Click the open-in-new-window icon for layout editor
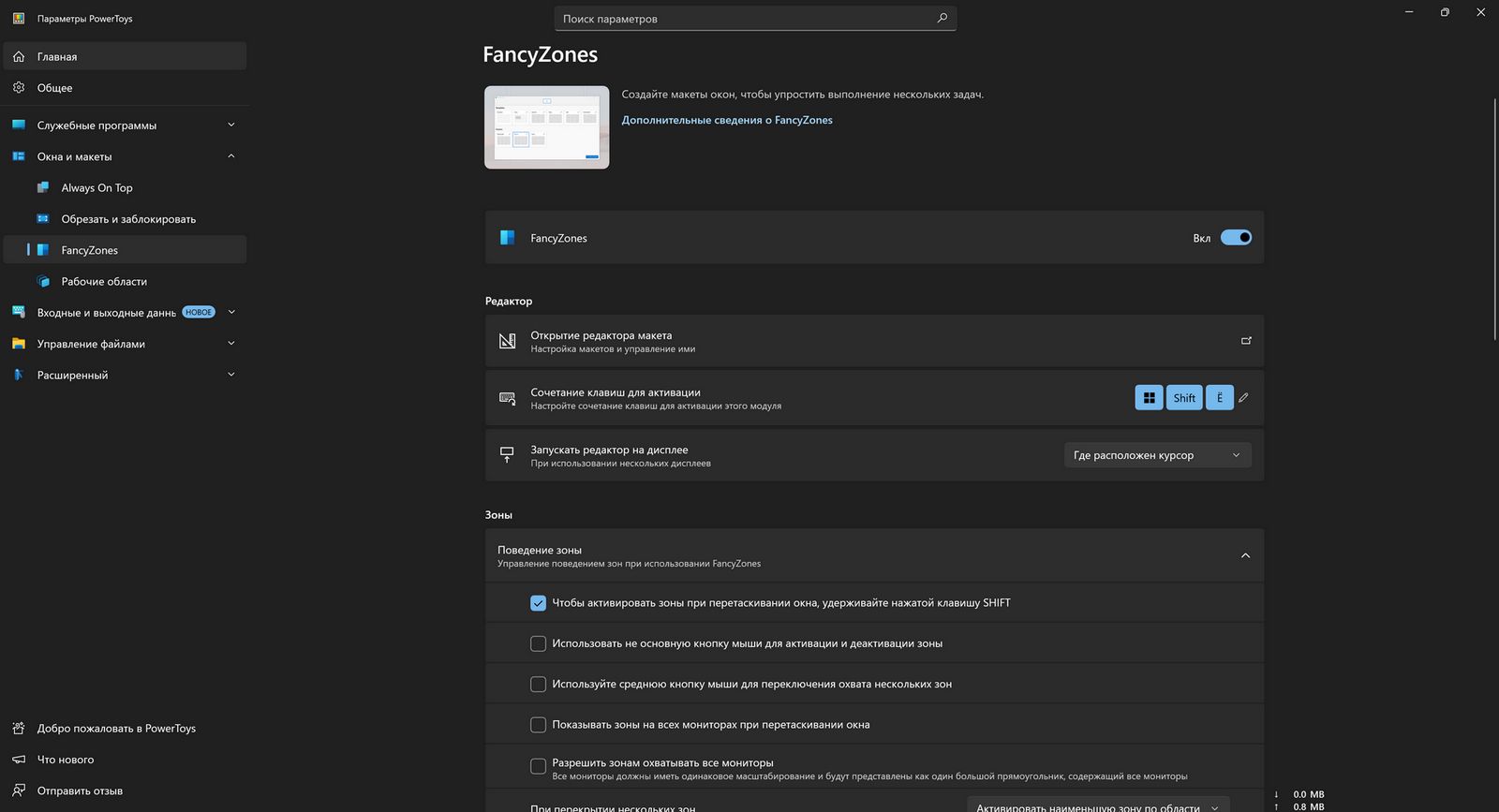This screenshot has width=1499, height=812. pyautogui.click(x=1246, y=341)
